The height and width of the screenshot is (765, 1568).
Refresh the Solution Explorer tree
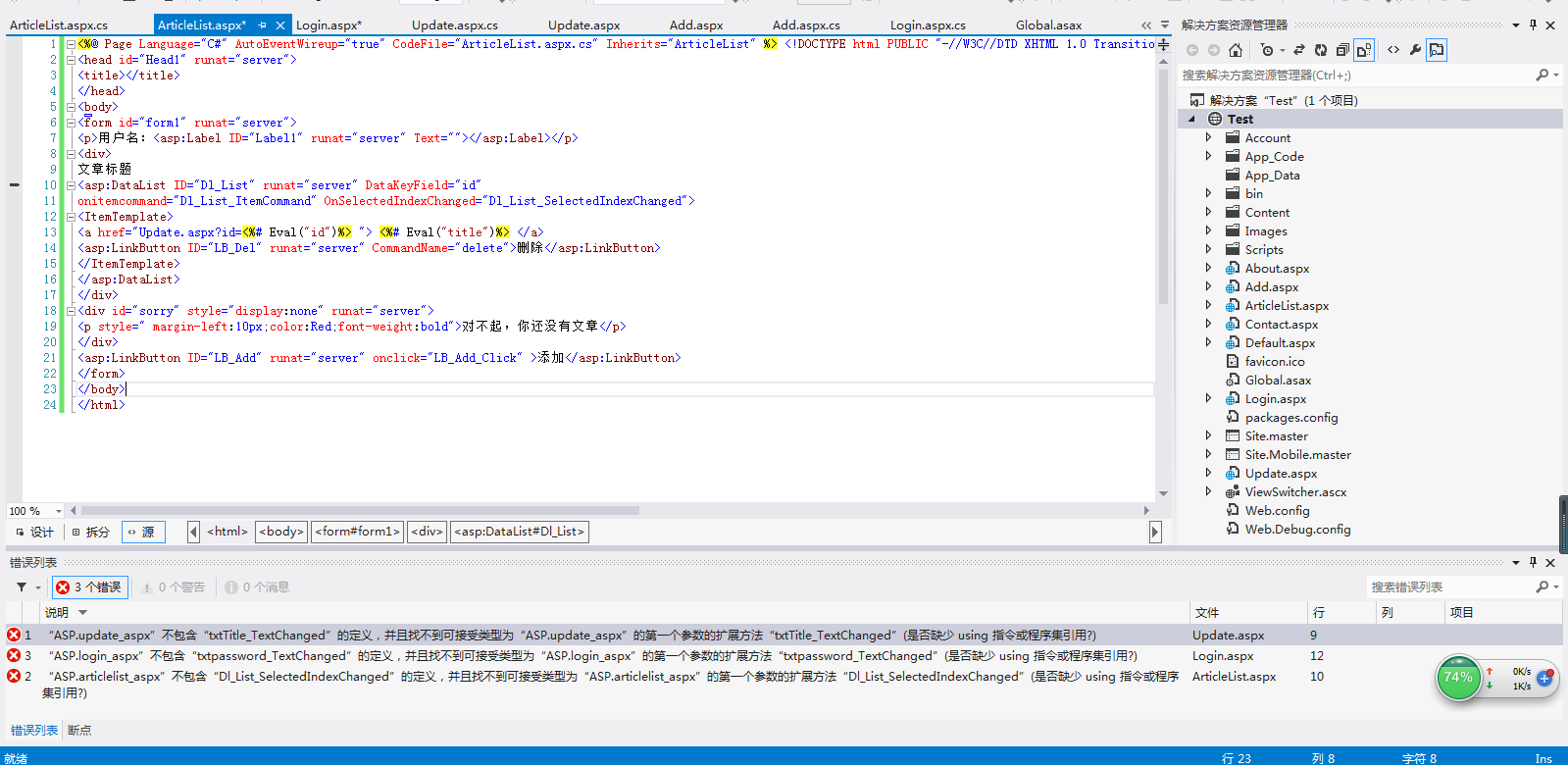[x=1321, y=50]
